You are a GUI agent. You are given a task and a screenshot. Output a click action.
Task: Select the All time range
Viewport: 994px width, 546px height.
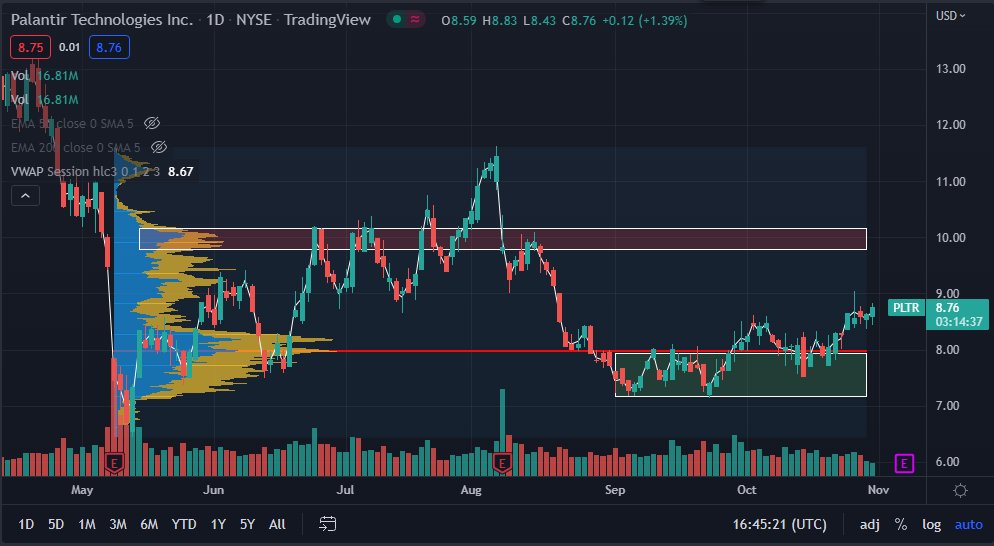click(277, 524)
